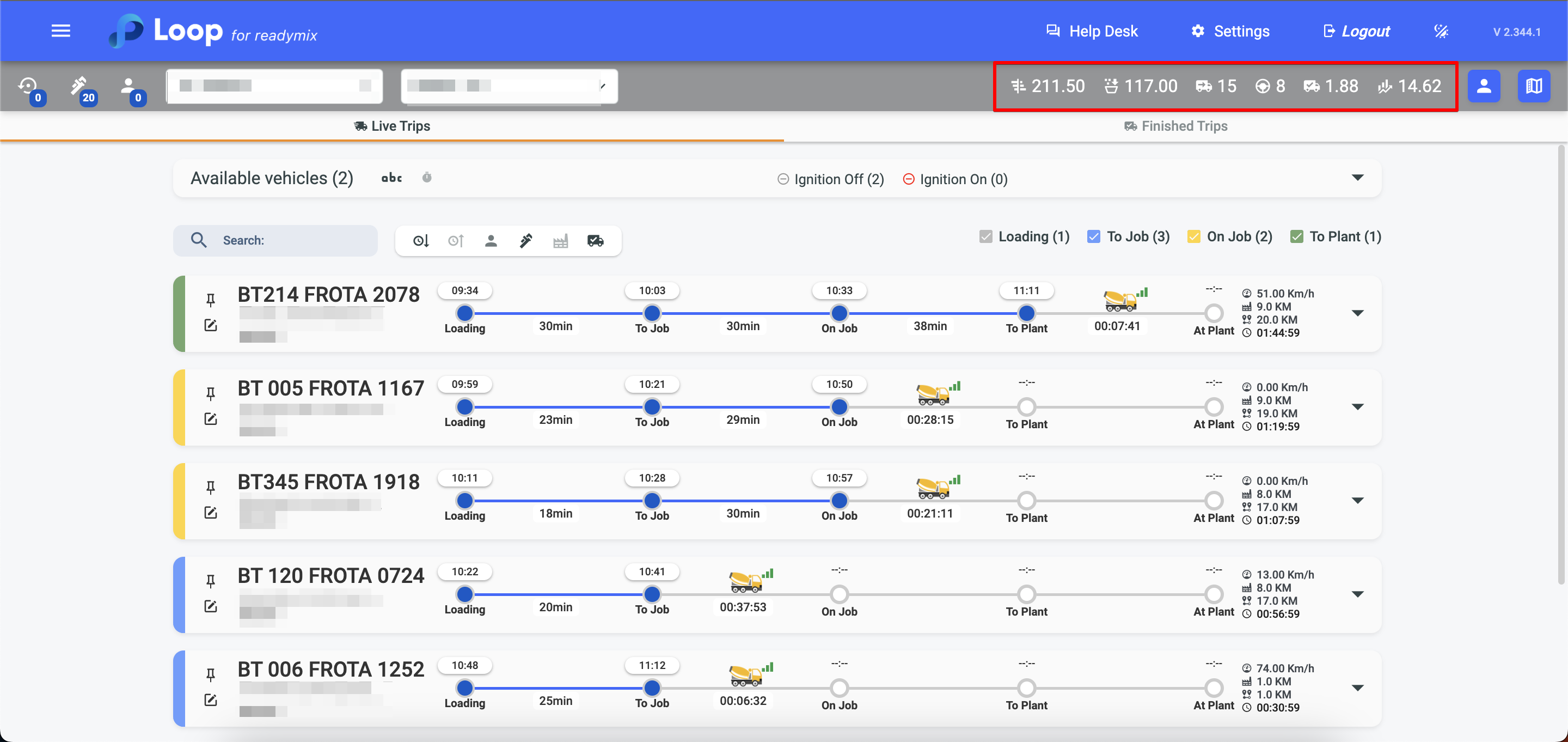
Task: Expand the Available vehicles panel arrow
Action: (1357, 178)
